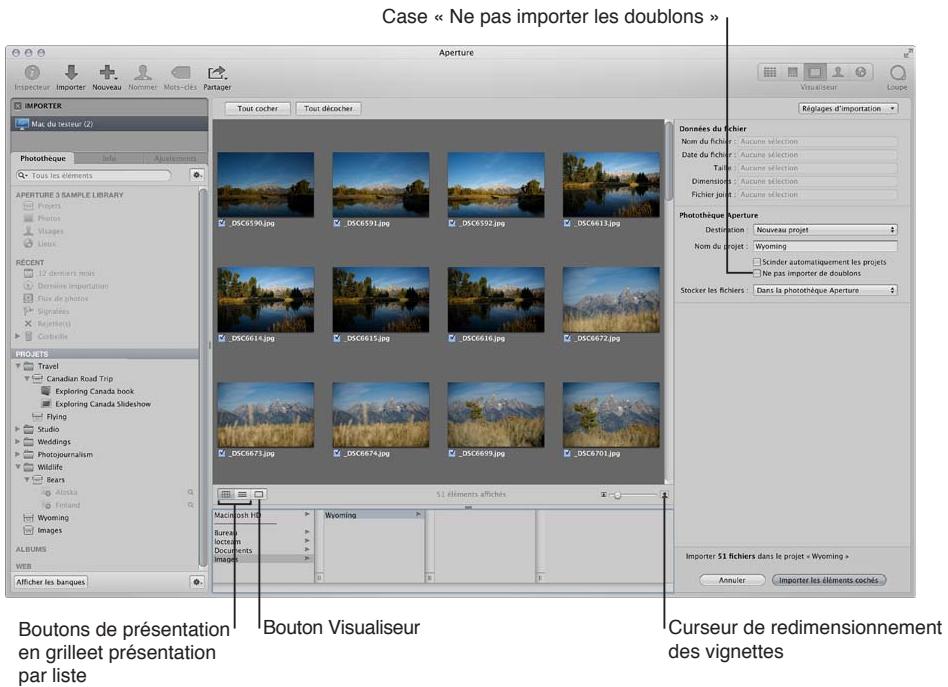Click the Nommer person icon
The image size is (948, 687).
click(x=143, y=73)
